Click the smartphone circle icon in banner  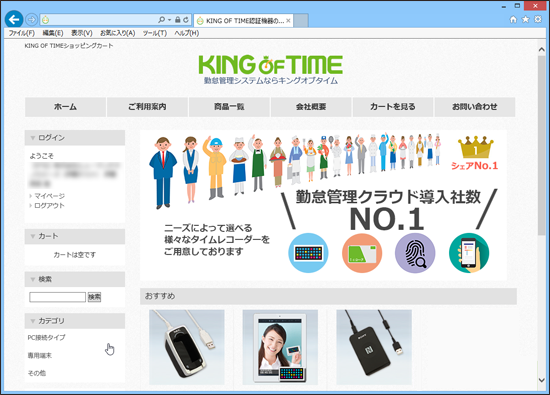(469, 253)
